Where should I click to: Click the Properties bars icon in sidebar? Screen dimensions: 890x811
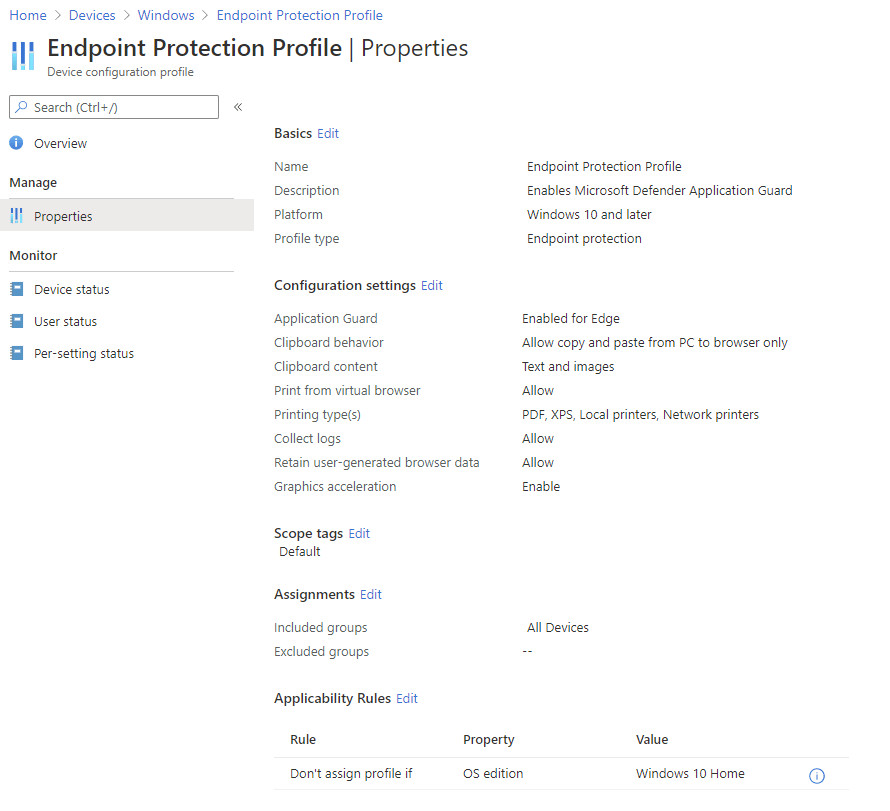[x=16, y=216]
